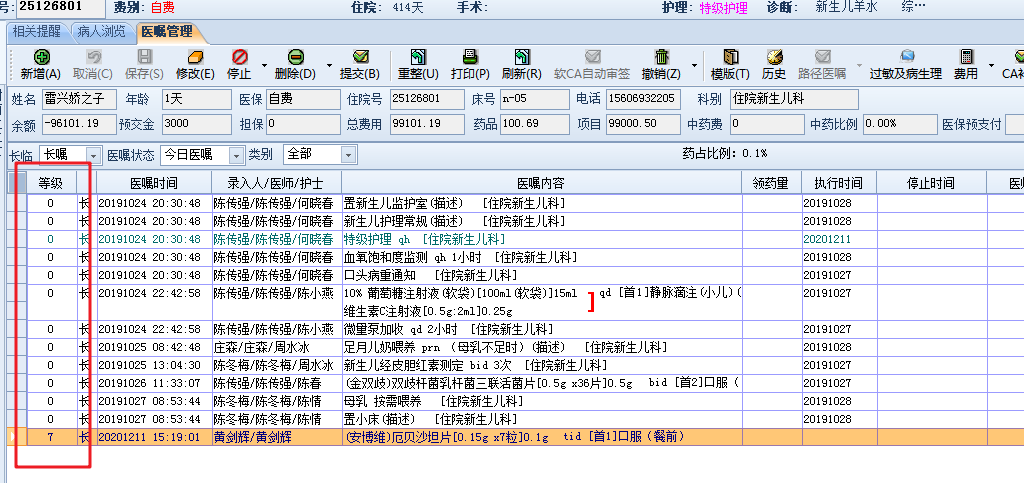
Task: Click the 中药比例 field 0.00%
Action: (x=899, y=123)
